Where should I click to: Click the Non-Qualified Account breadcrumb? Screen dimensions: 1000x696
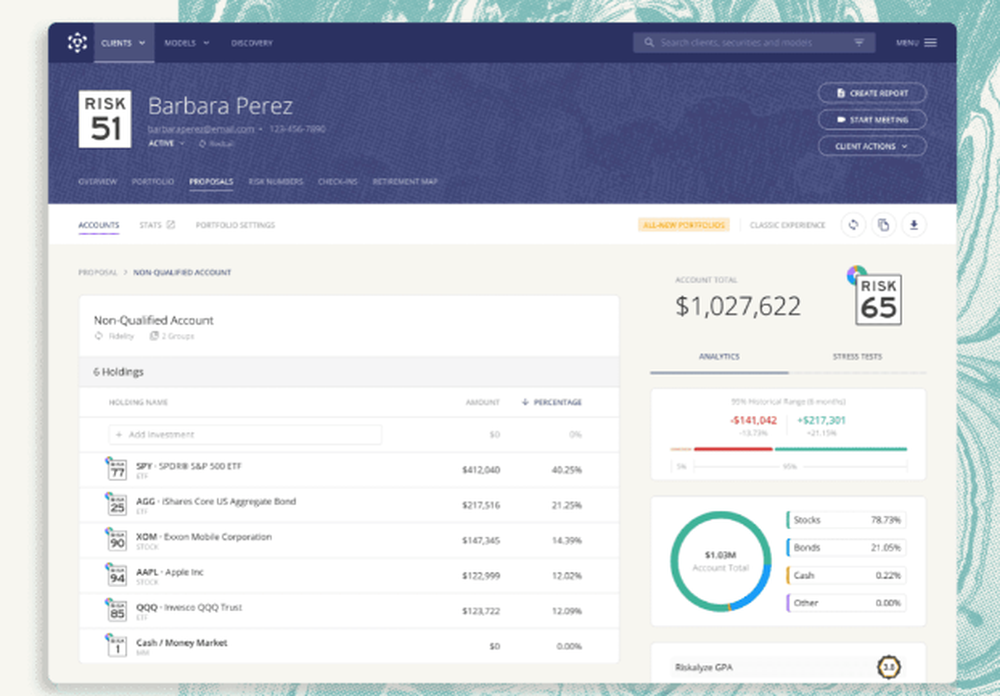182,272
